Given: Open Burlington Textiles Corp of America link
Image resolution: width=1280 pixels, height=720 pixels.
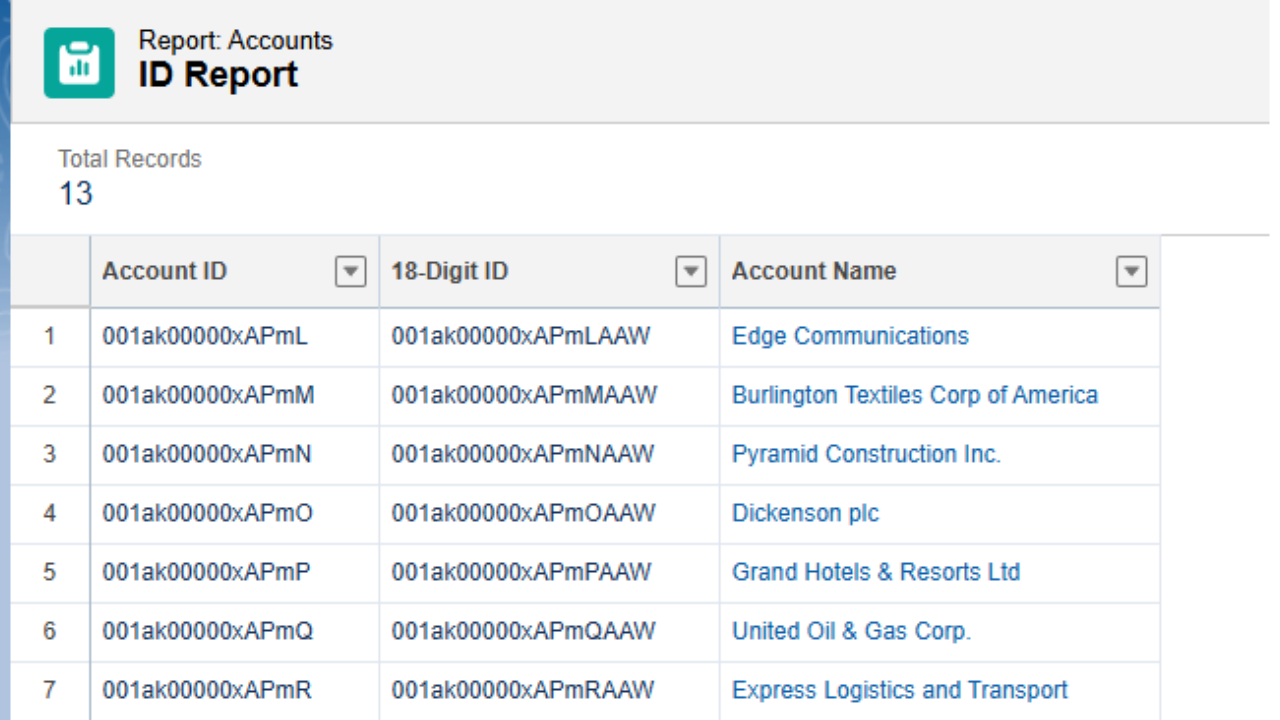Looking at the screenshot, I should click(914, 395).
